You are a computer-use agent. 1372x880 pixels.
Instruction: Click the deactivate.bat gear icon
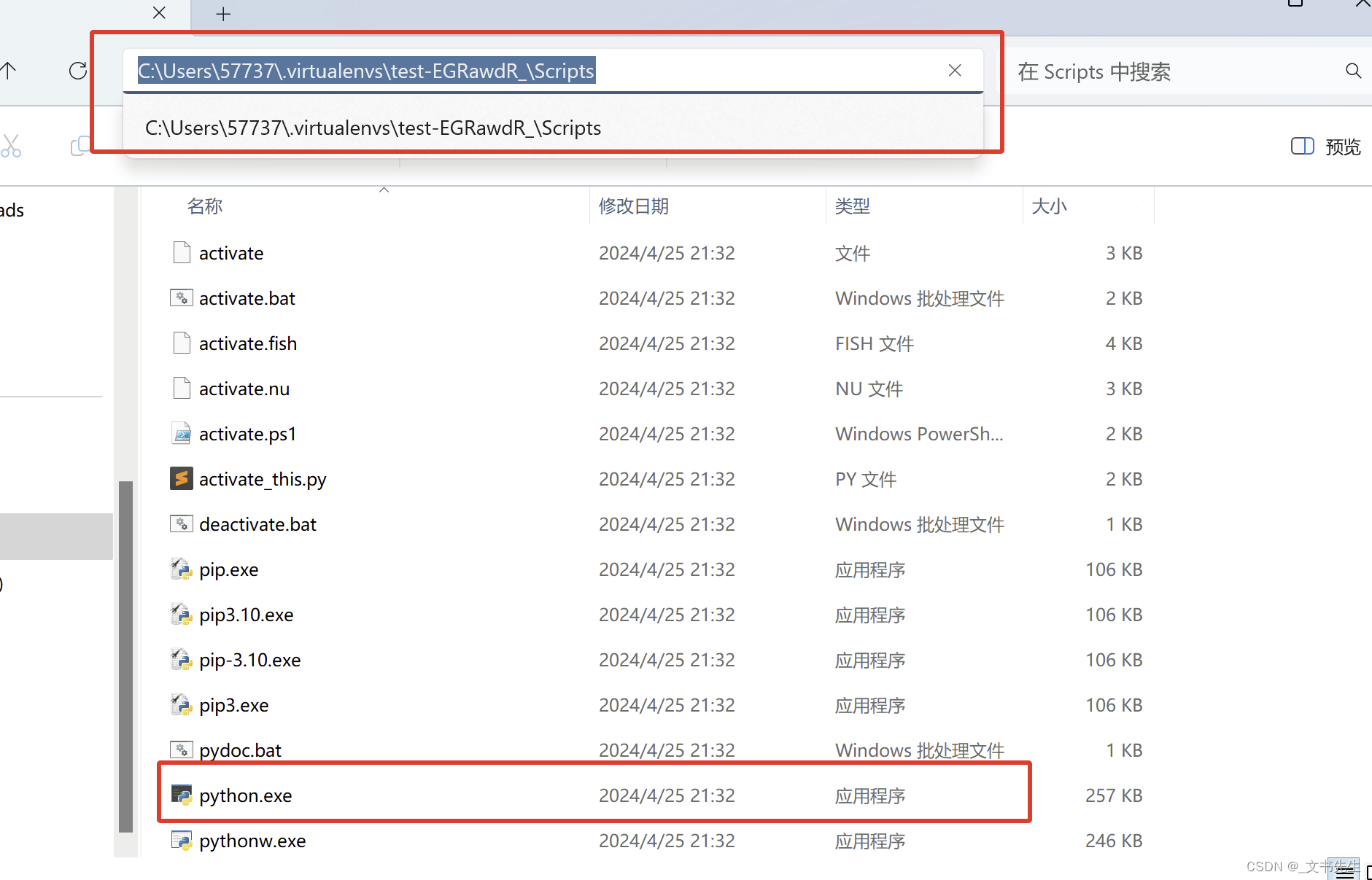180,523
